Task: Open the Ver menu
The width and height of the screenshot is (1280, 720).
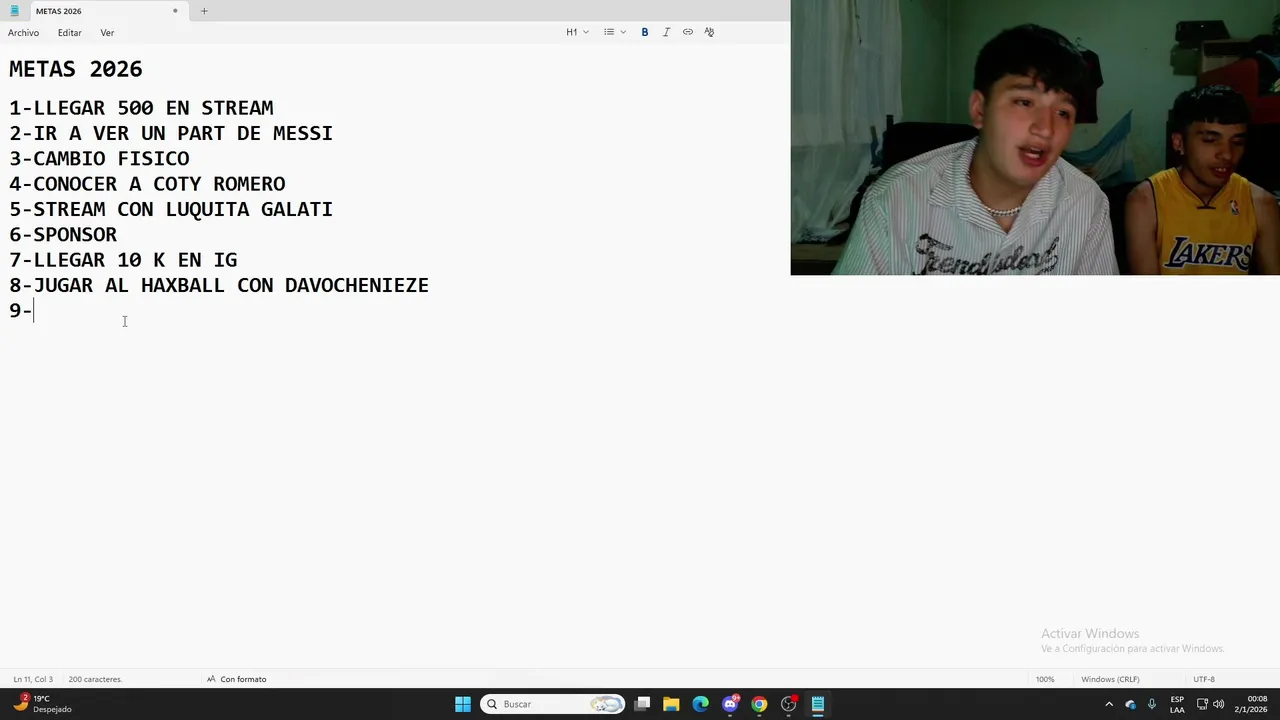Action: 107,33
